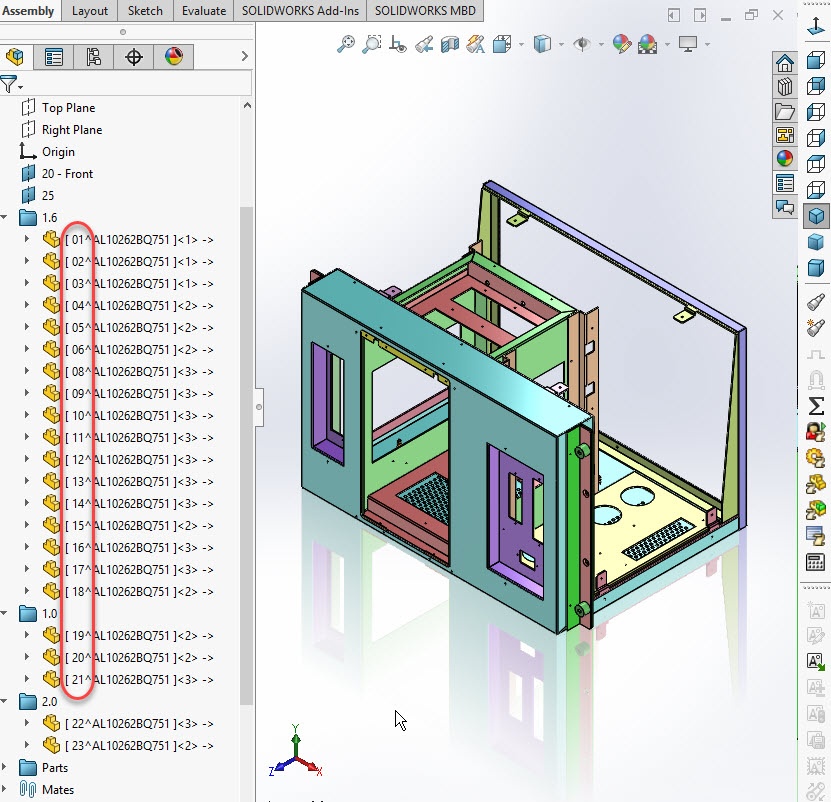Switch to the Layout tab

tap(90, 11)
